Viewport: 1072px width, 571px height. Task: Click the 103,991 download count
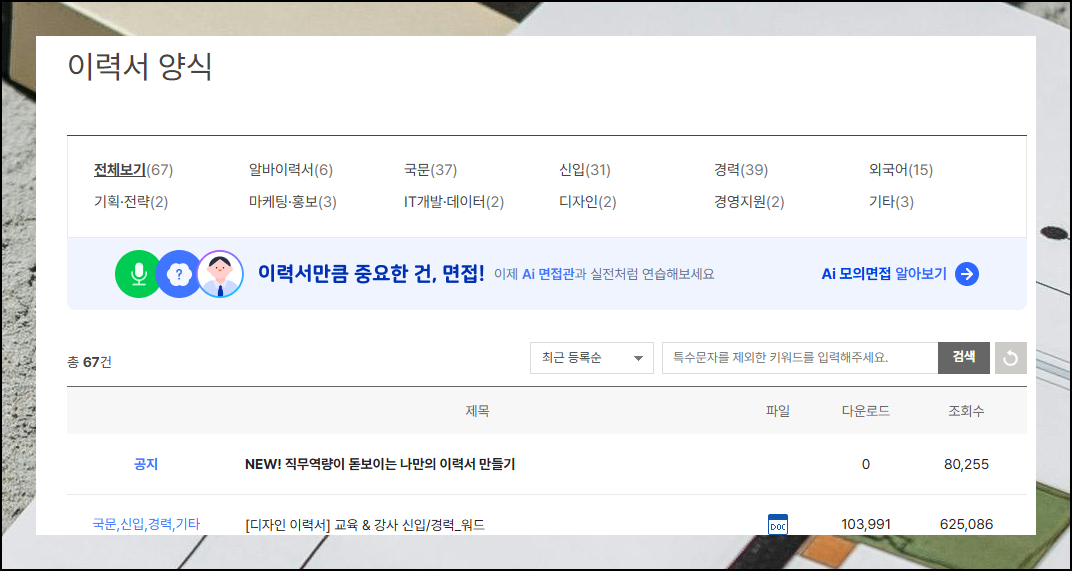coord(866,524)
